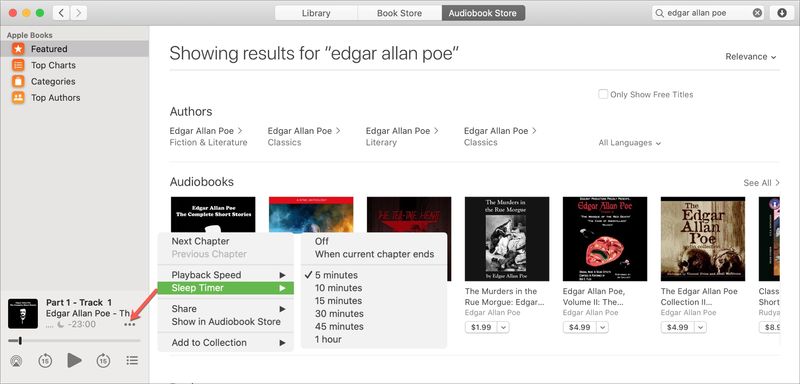Screen dimensions: 800x384
Task: Open The Murders in the Rue Morgue title
Action: tap(505, 297)
